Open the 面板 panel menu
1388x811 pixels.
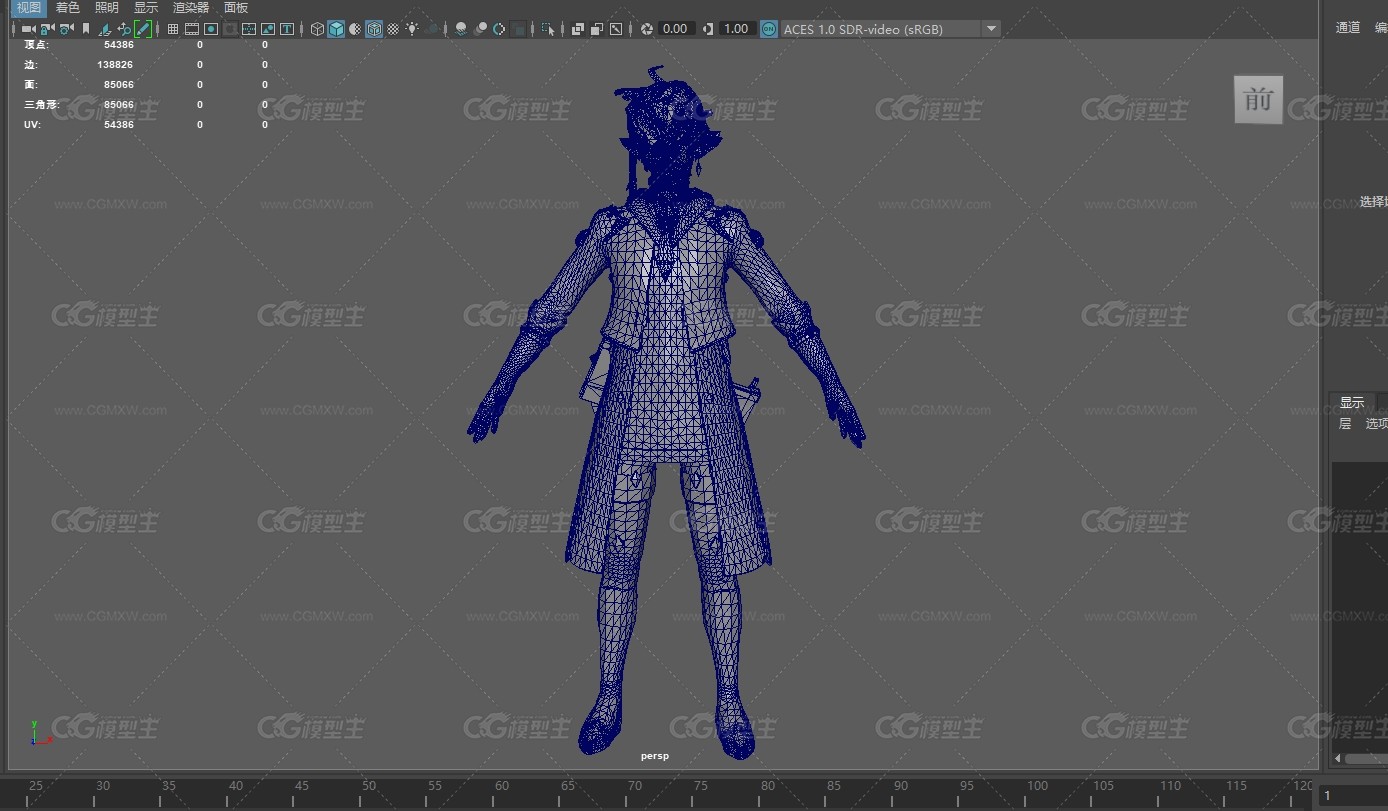[236, 8]
